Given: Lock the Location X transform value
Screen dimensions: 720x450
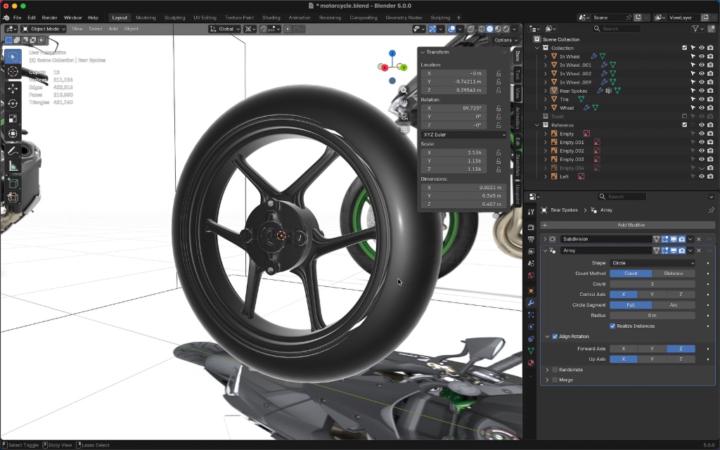Looking at the screenshot, I should [498, 73].
